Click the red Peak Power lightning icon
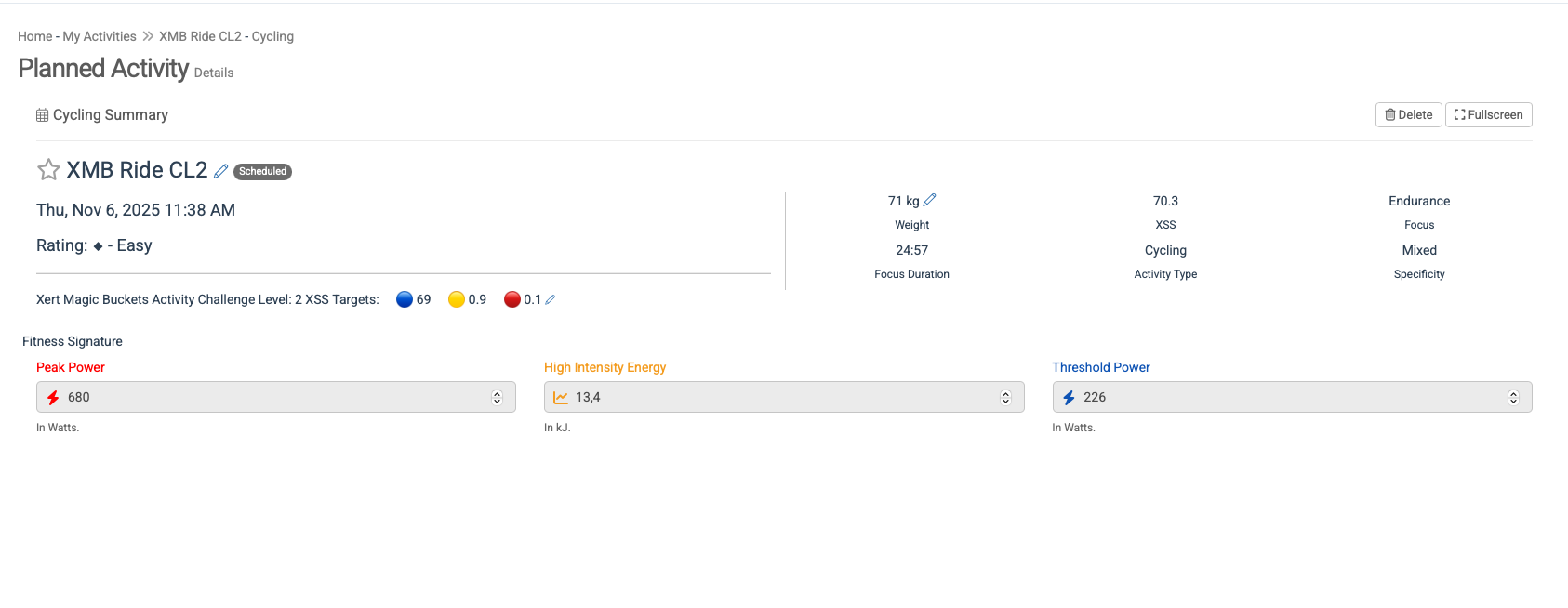Viewport: 1568px width, 608px height. pos(53,398)
